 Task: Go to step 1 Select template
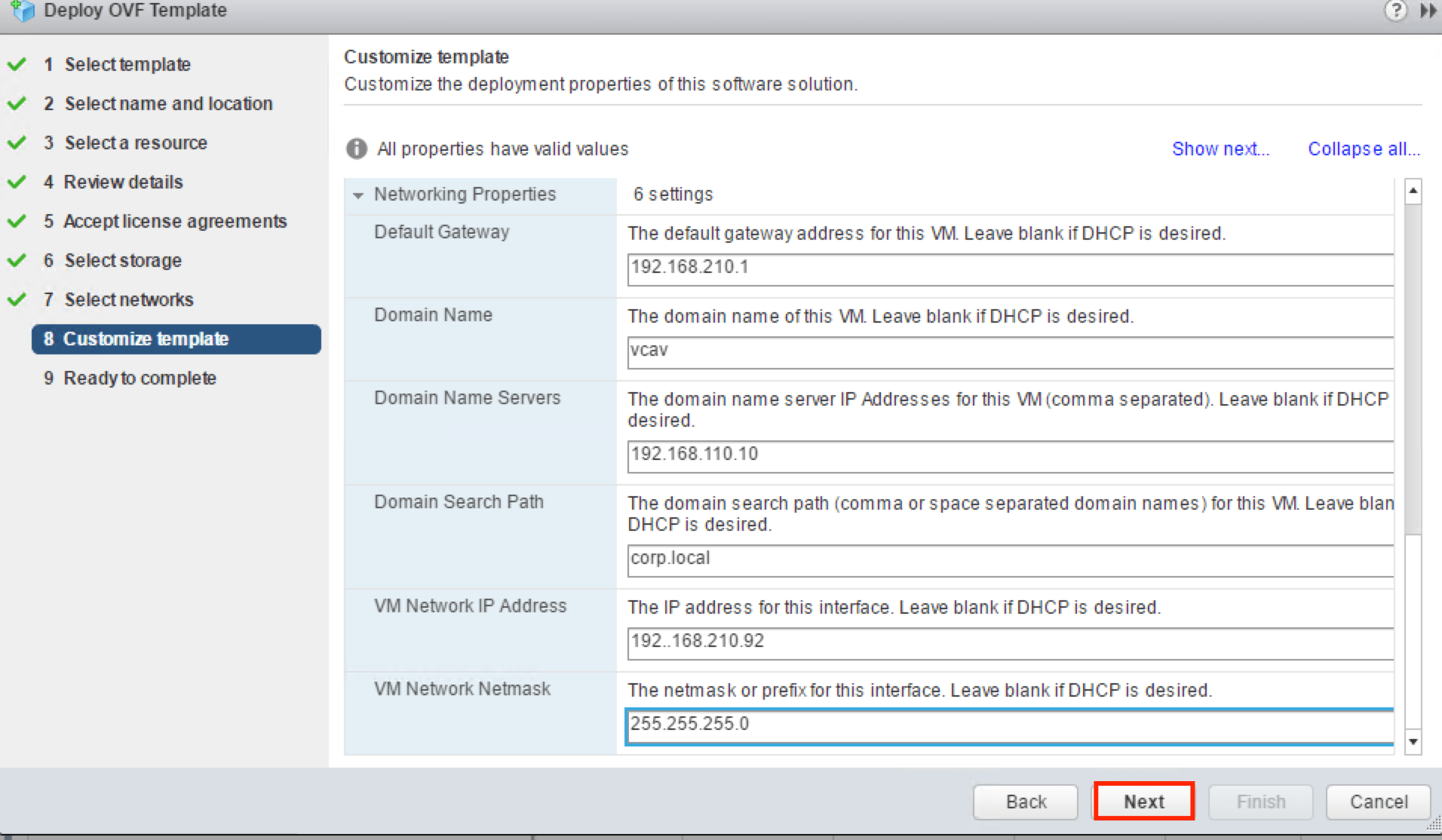tap(127, 65)
